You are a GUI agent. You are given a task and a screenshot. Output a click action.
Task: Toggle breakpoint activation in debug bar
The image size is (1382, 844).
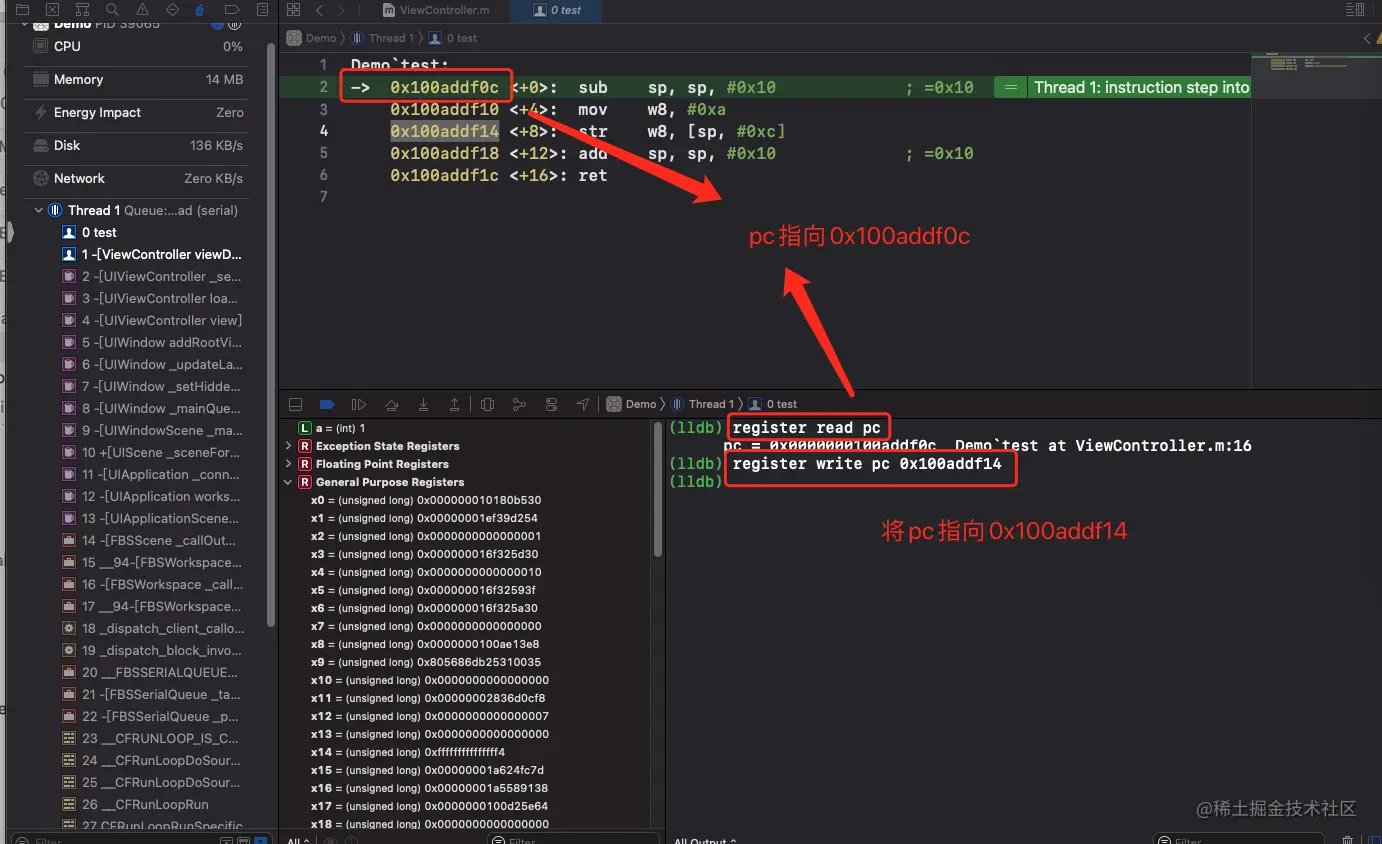pos(327,404)
